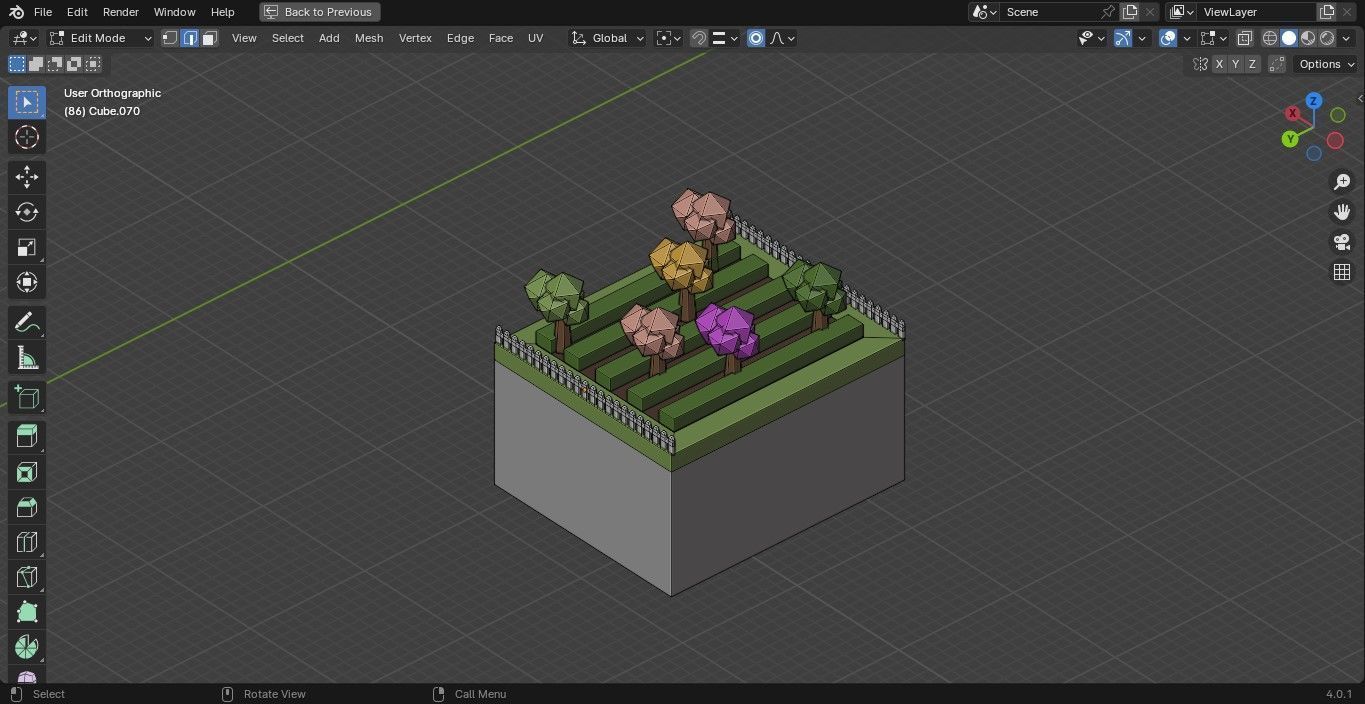Activate the Transform tool

click(27, 282)
